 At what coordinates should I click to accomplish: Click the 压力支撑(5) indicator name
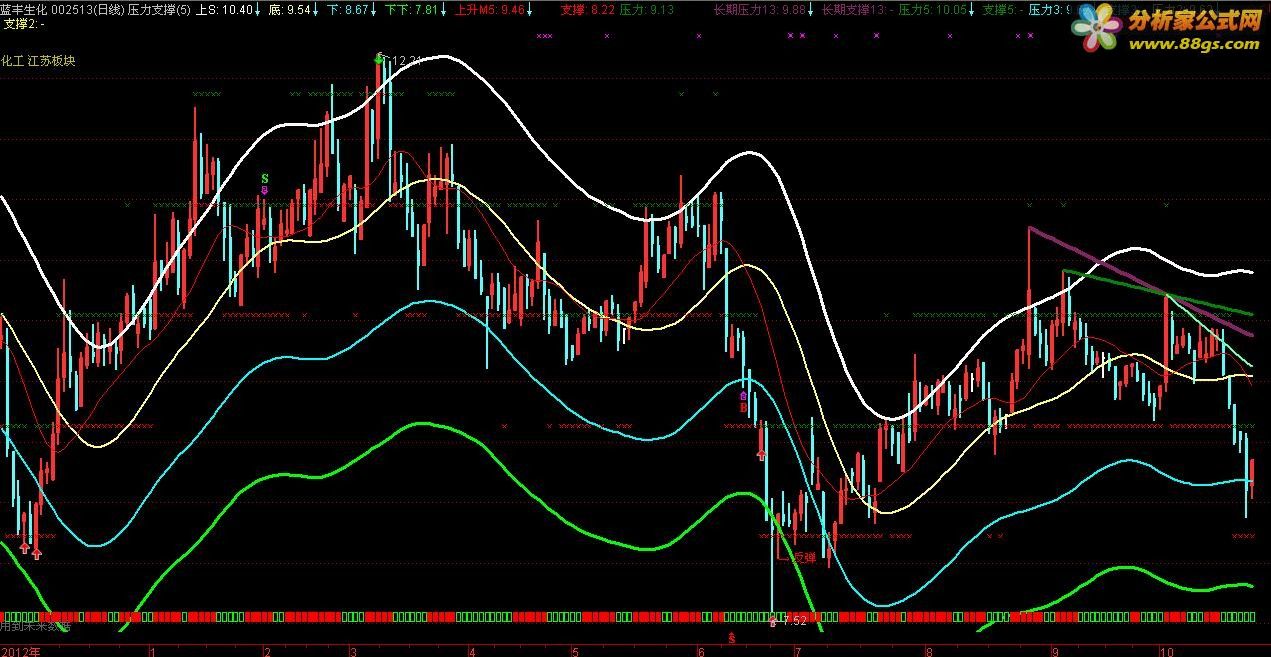point(159,9)
